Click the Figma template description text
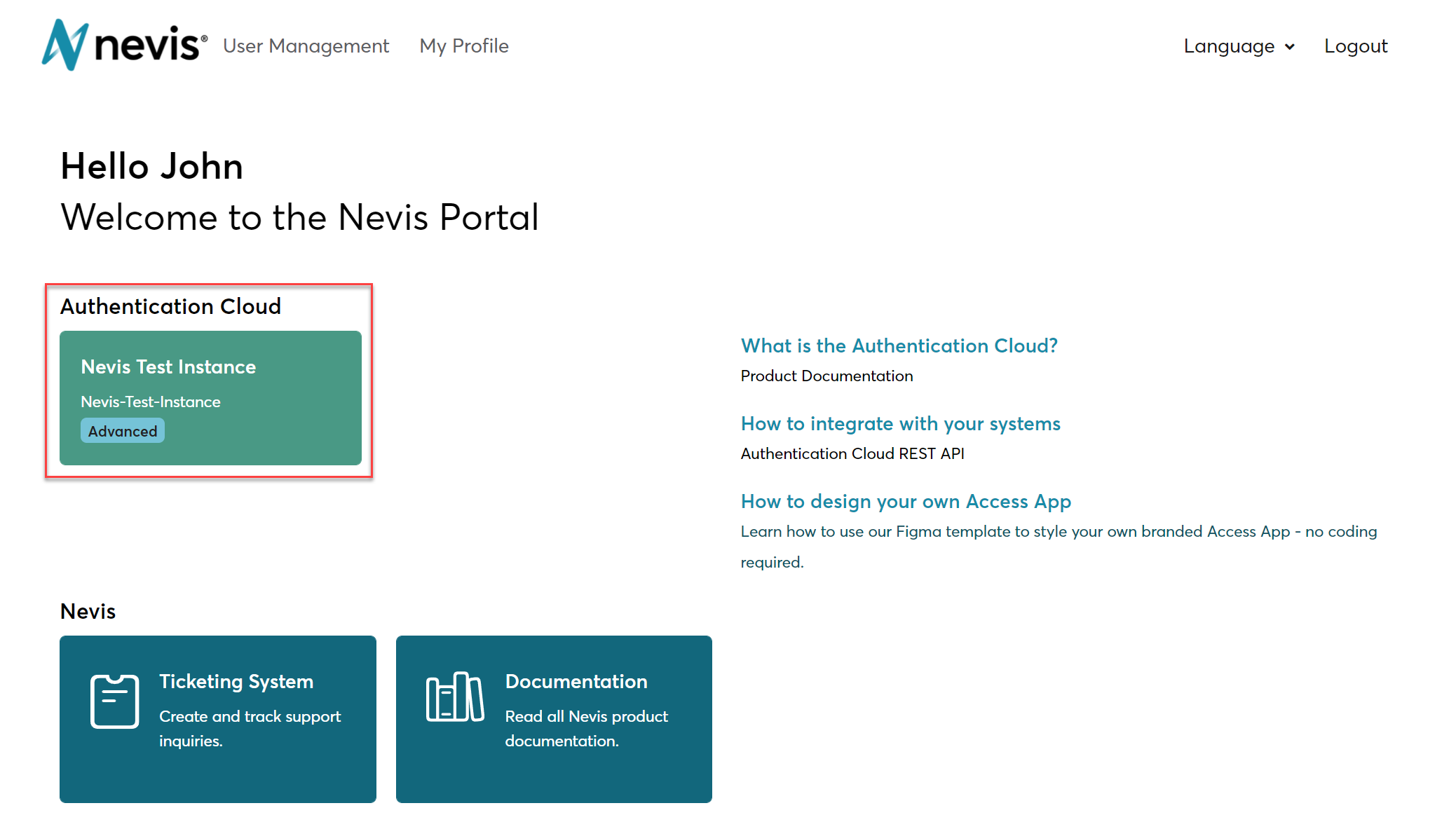This screenshot has height=829, width=1456. point(1059,547)
